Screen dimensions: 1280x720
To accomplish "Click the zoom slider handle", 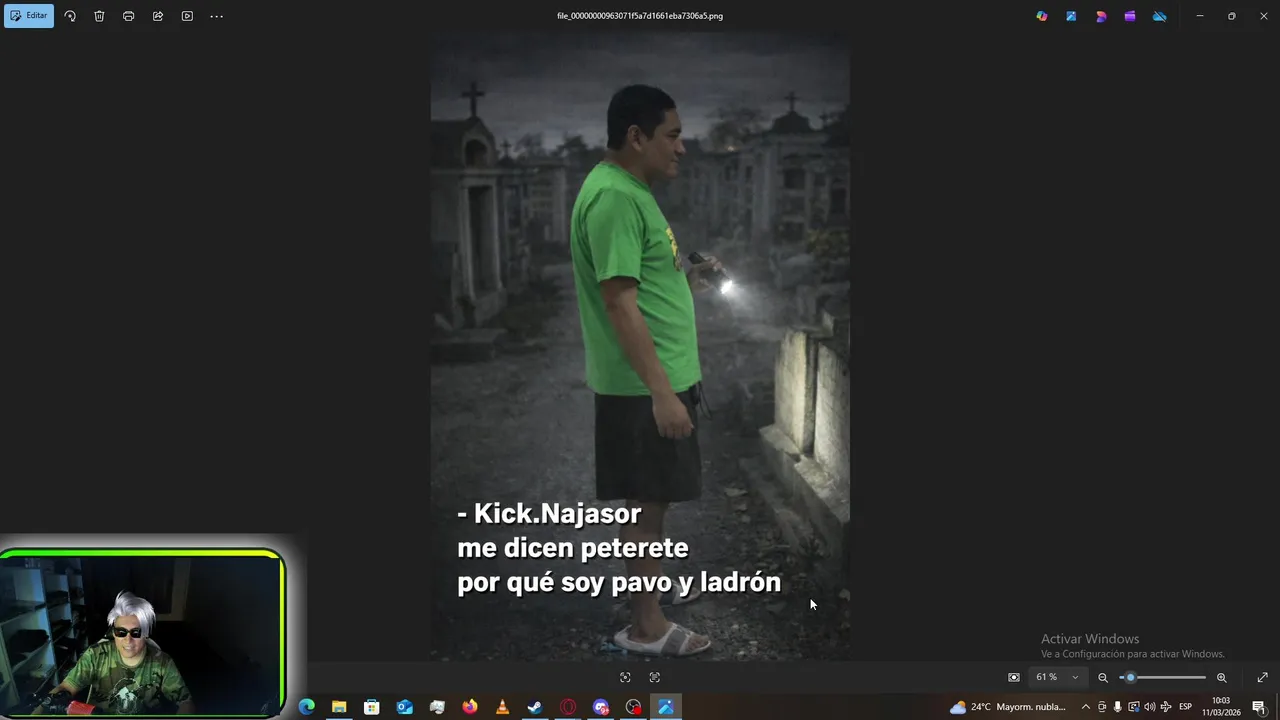I will [x=1130, y=677].
